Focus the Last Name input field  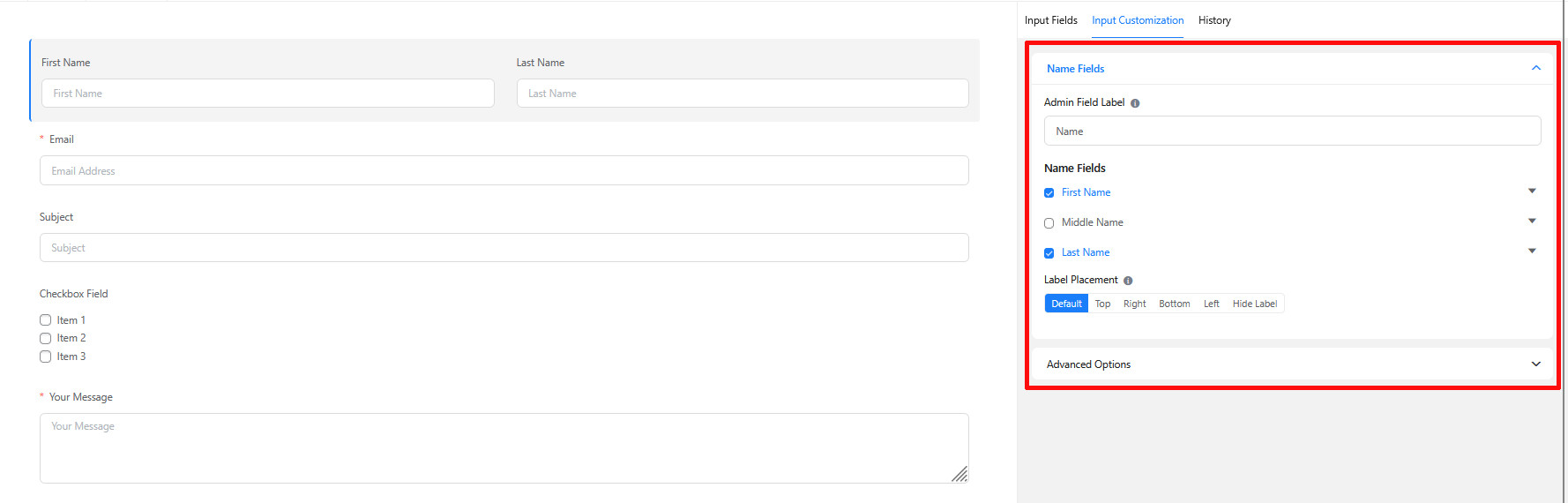pos(743,94)
